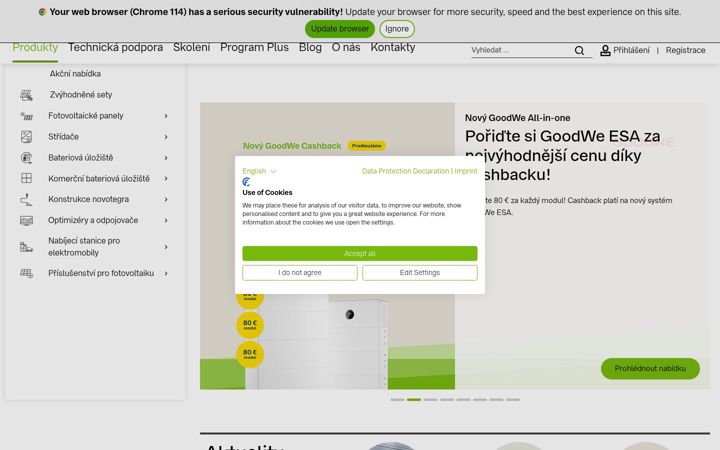Click the search magnifier icon
The height and width of the screenshot is (450, 720).
tap(579, 51)
